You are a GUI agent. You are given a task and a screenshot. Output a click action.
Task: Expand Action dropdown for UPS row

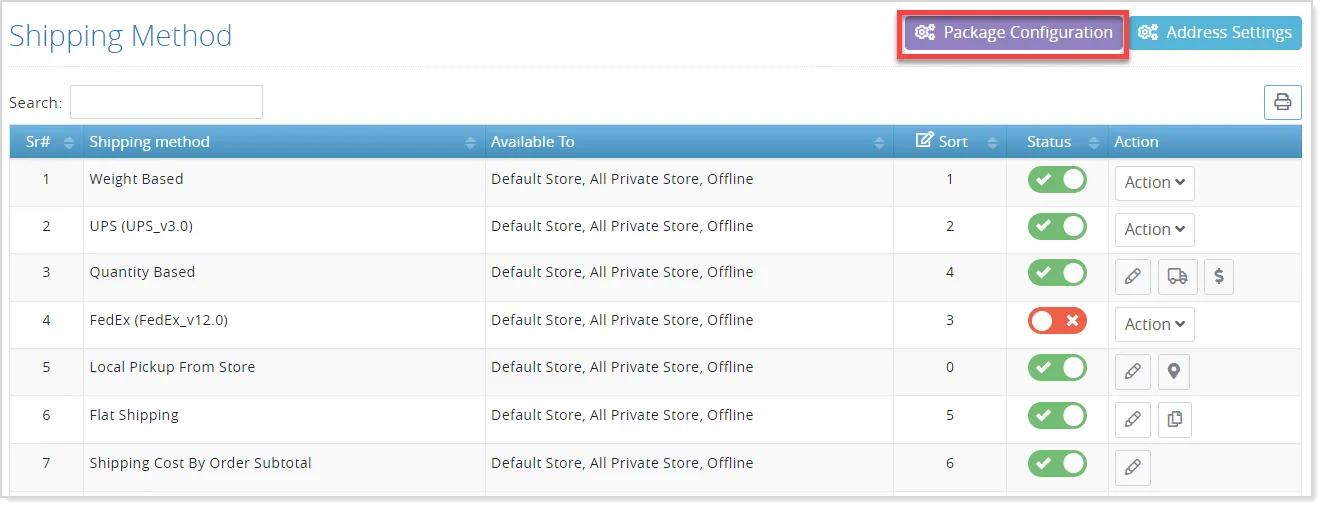[1155, 230]
